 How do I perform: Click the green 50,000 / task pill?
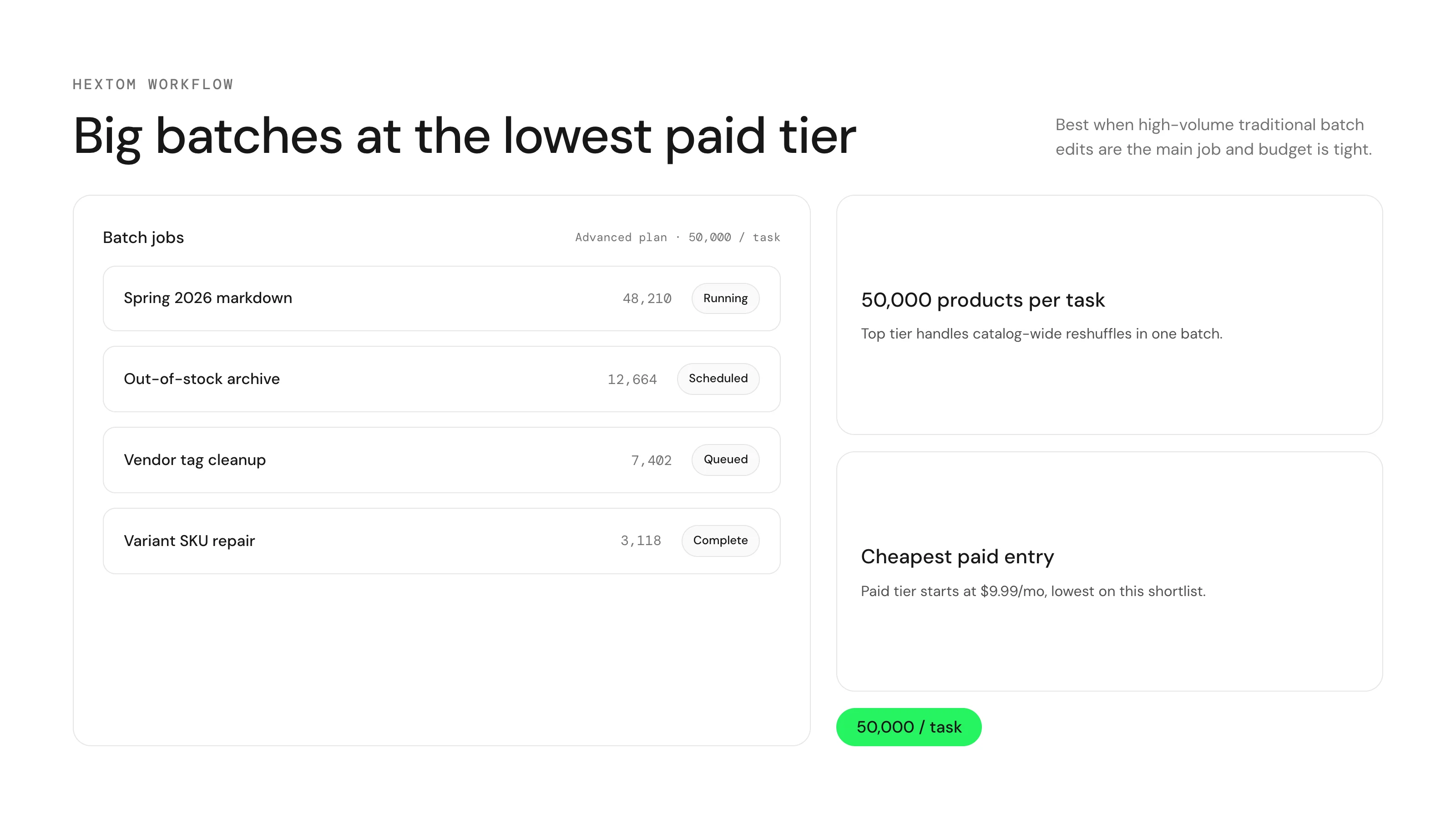coord(909,727)
